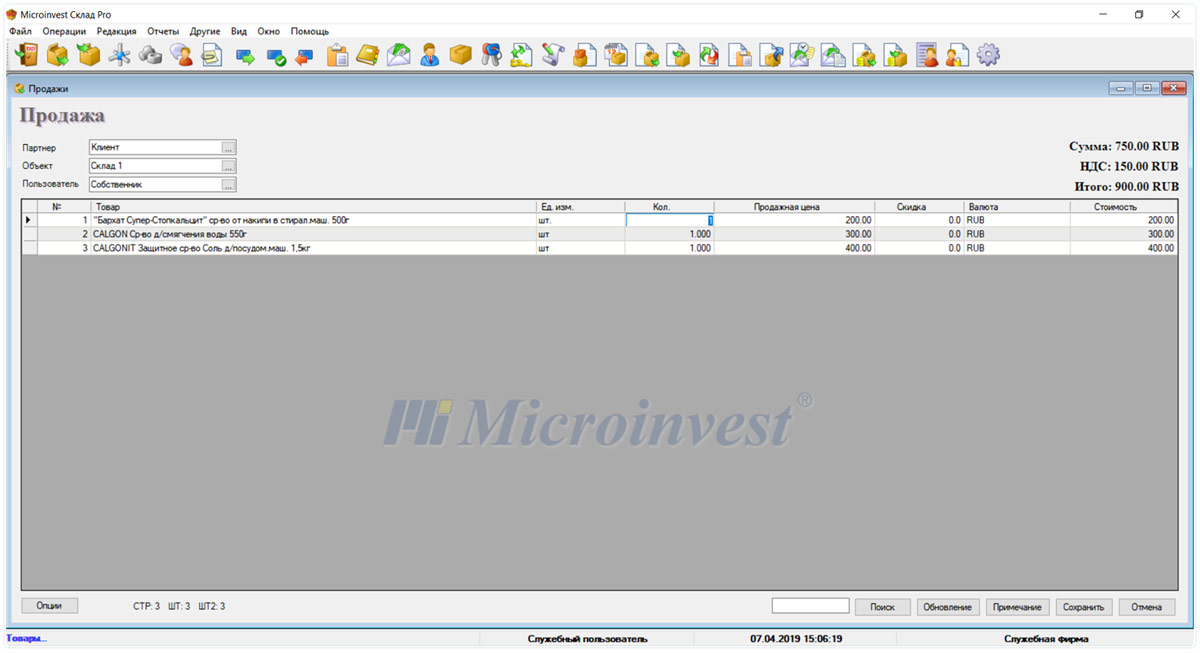
Task: Open the Отчеты menu
Action: click(163, 31)
